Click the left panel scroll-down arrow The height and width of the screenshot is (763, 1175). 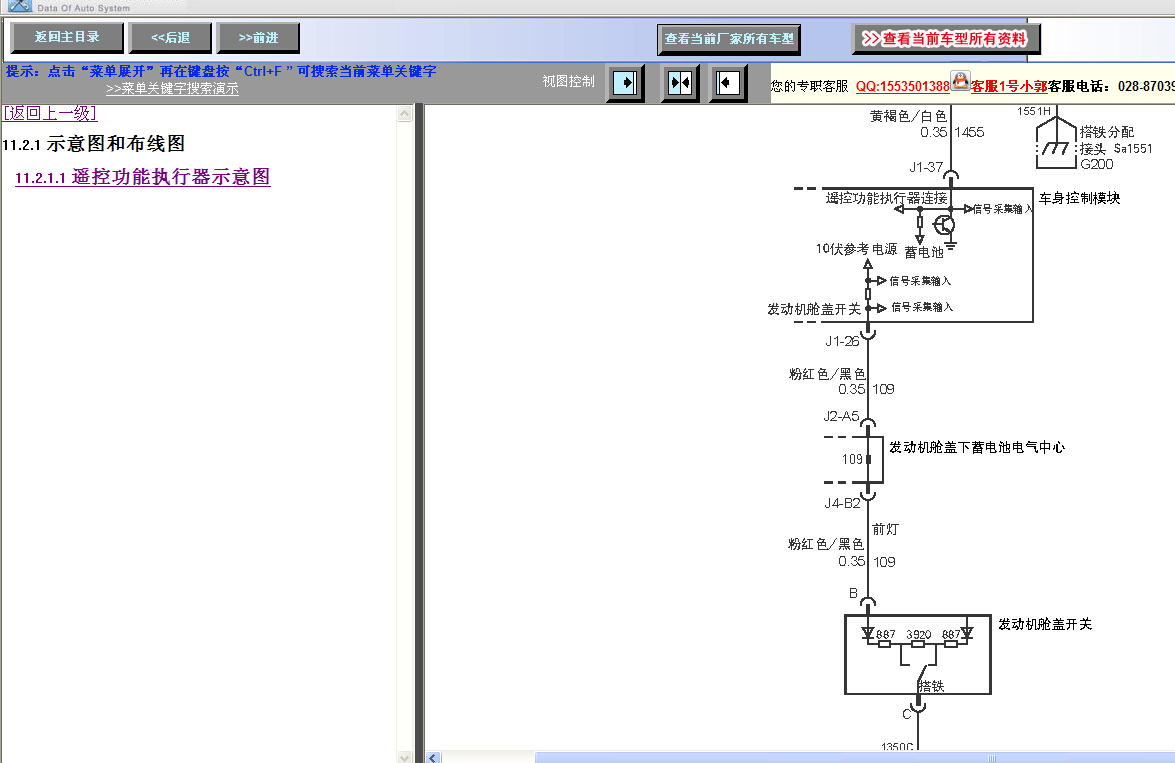coord(405,756)
